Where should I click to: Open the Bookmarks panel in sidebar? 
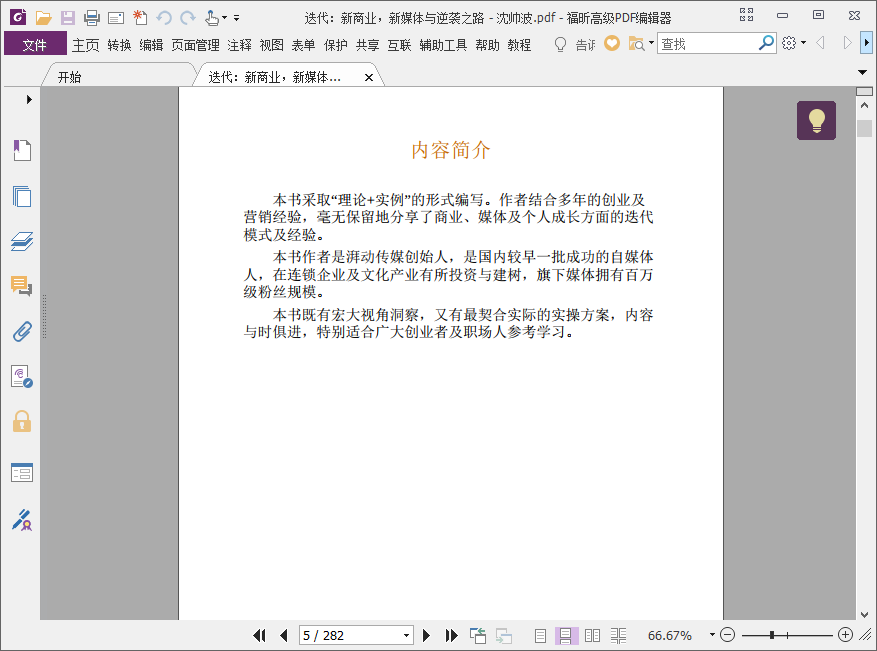coord(22,151)
